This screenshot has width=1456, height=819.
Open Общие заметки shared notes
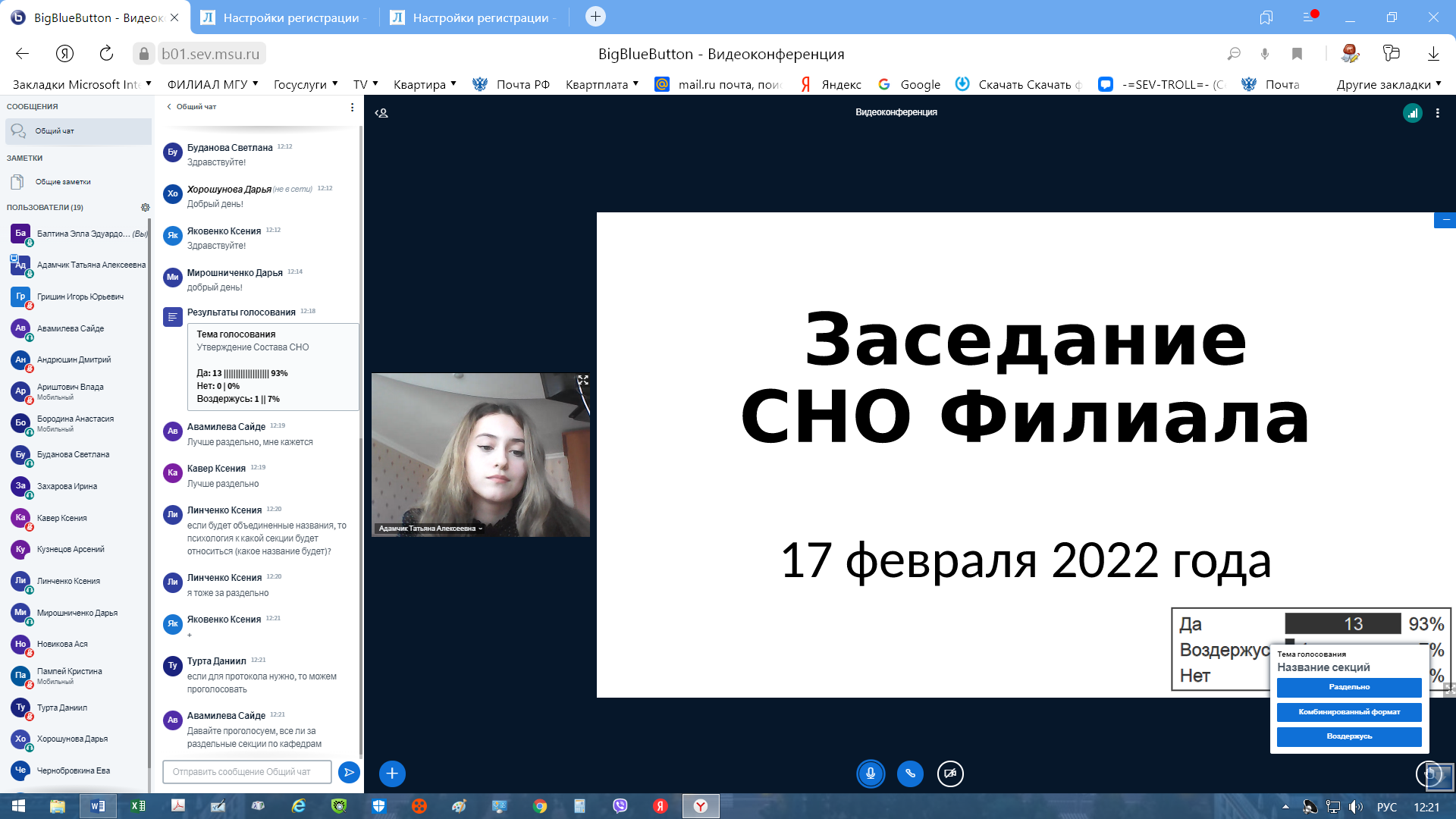click(x=78, y=182)
